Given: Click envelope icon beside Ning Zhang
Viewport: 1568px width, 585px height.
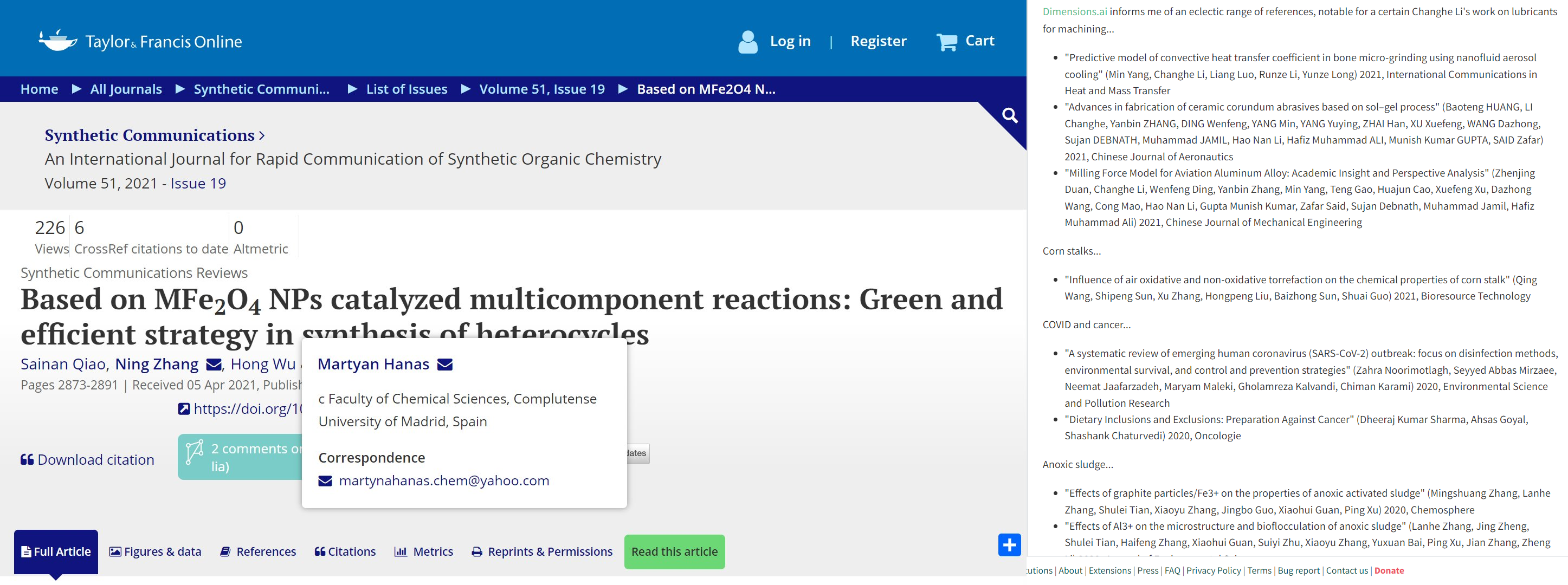Looking at the screenshot, I should [x=214, y=365].
